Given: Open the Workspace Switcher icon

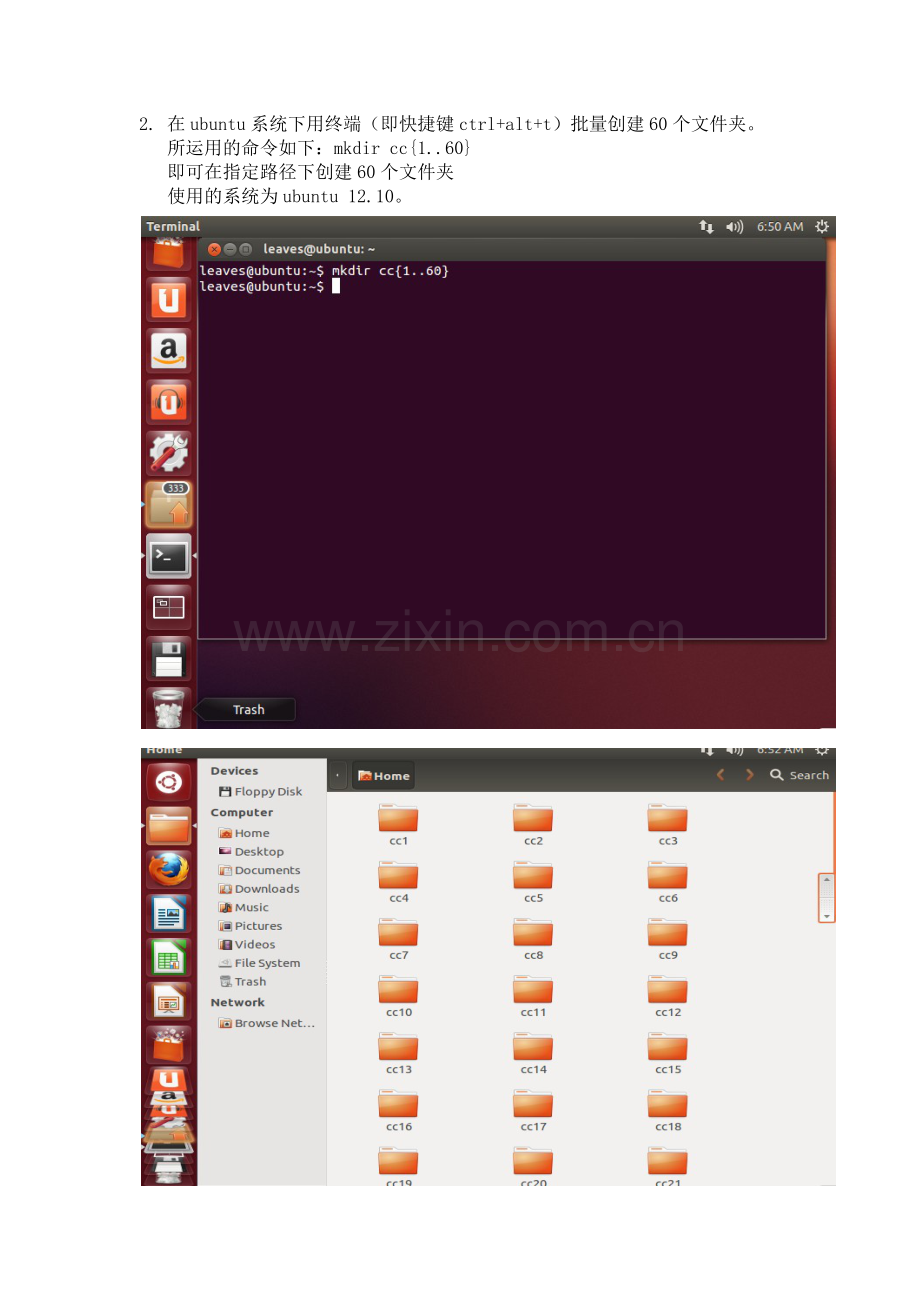Looking at the screenshot, I should coord(168,607).
